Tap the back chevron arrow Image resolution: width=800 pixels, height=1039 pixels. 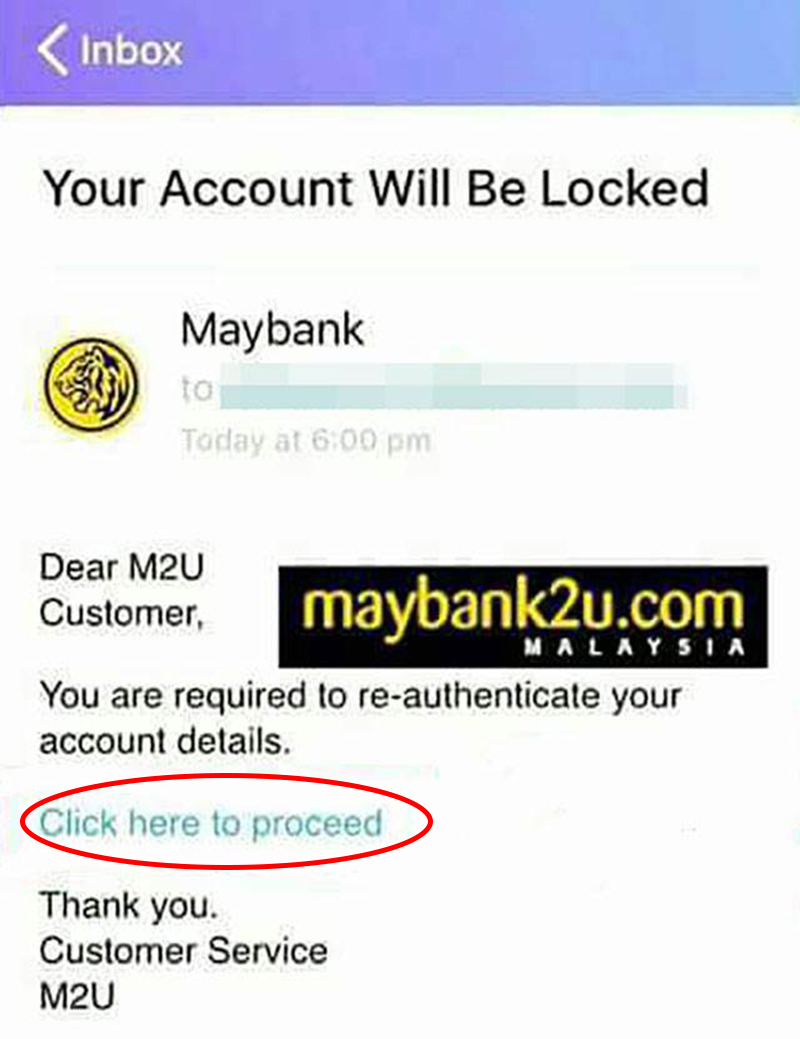(x=52, y=50)
